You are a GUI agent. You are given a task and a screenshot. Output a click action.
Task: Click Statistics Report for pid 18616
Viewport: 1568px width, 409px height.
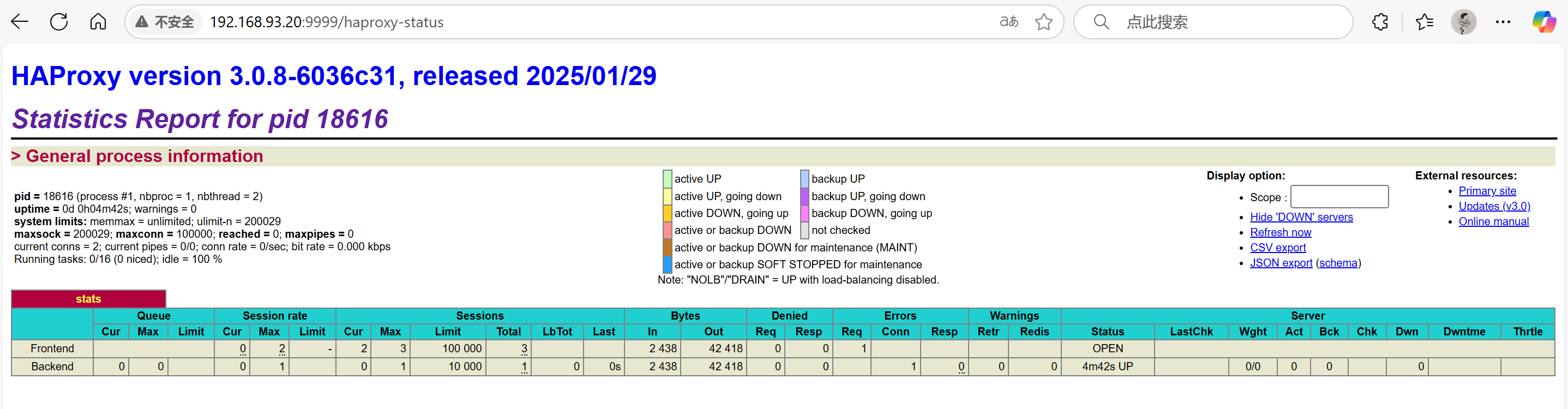pyautogui.click(x=200, y=119)
